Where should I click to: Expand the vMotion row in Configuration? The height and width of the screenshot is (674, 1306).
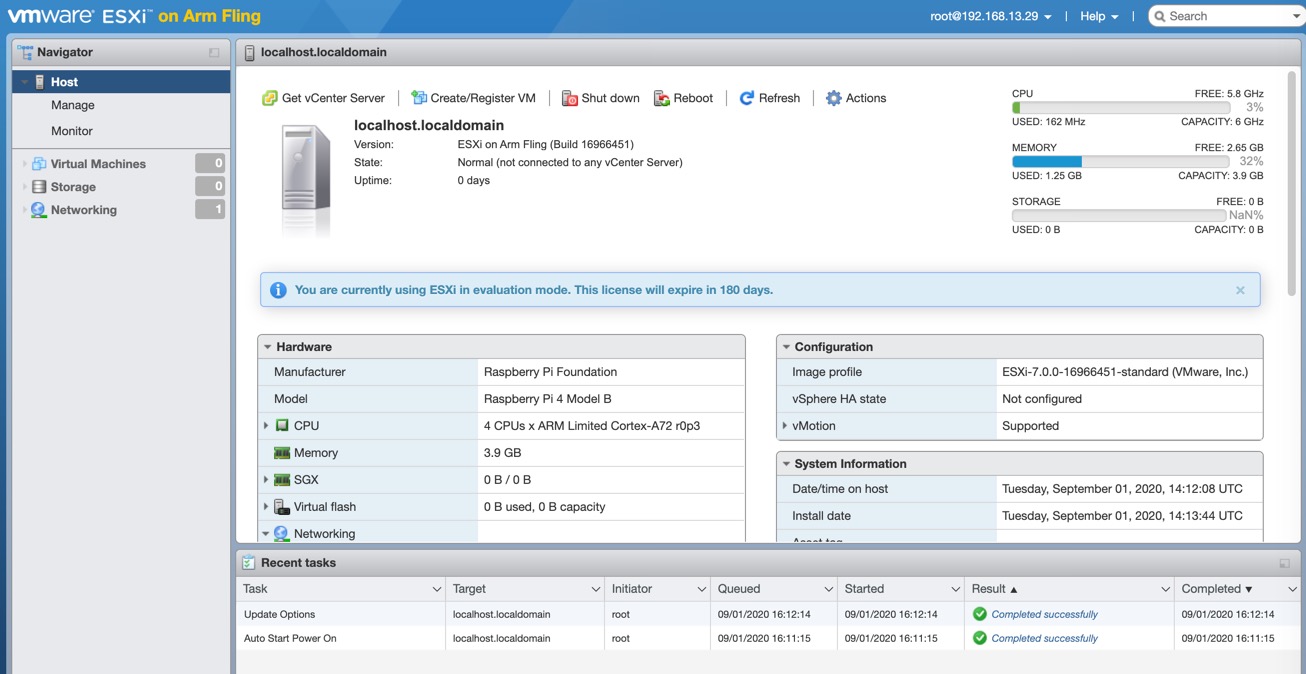(x=784, y=426)
